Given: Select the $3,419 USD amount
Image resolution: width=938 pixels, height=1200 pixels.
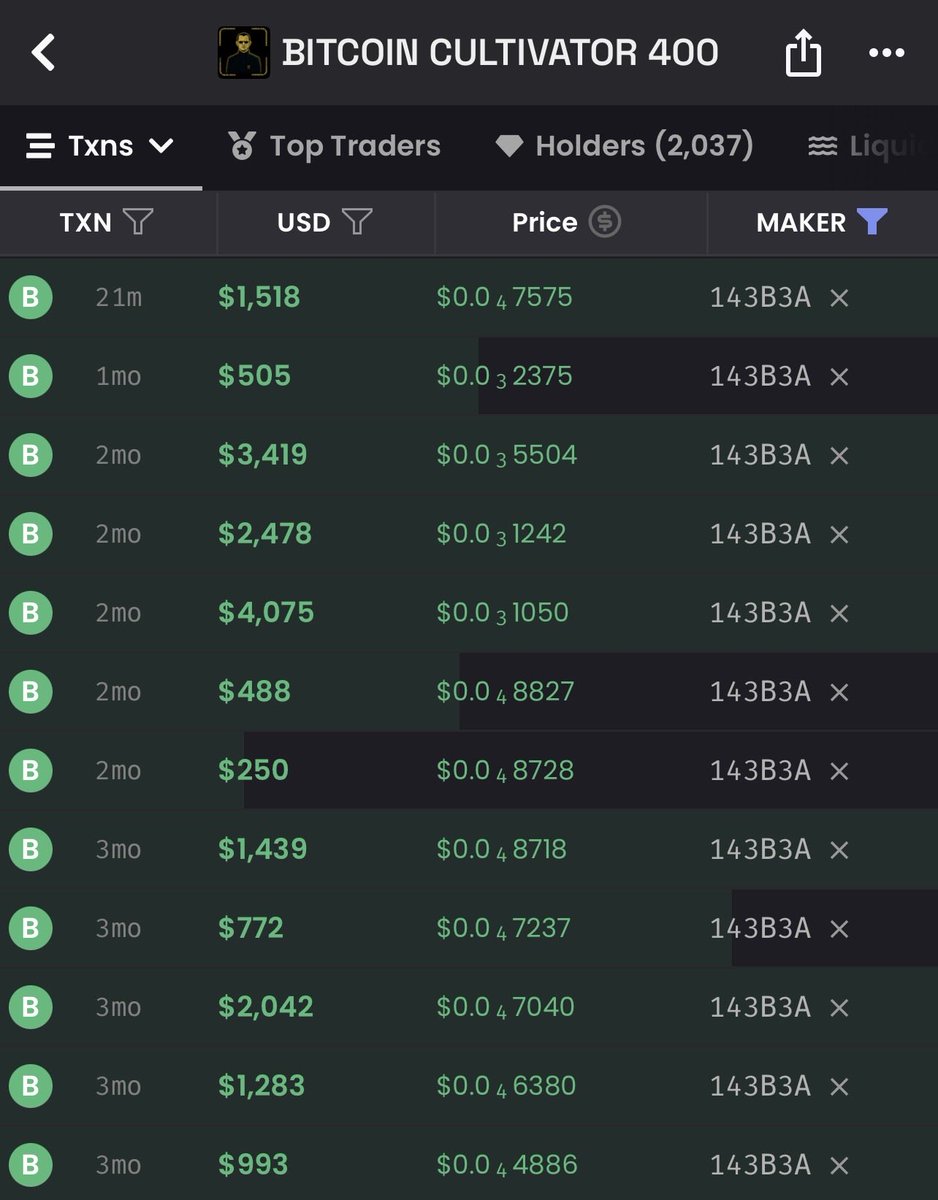Looking at the screenshot, I should click(x=263, y=456).
